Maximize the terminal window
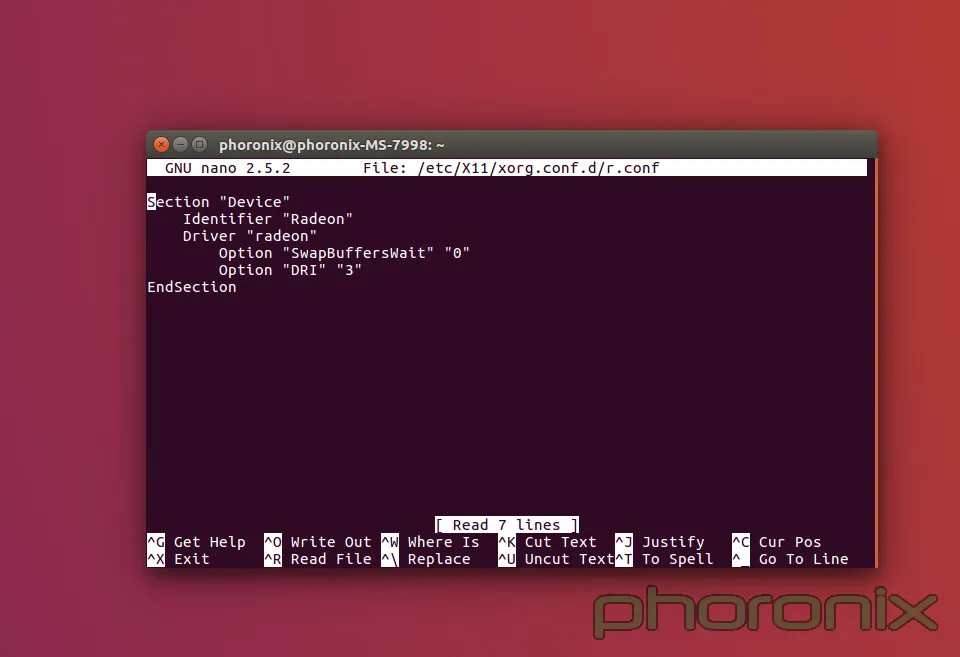 (199, 145)
